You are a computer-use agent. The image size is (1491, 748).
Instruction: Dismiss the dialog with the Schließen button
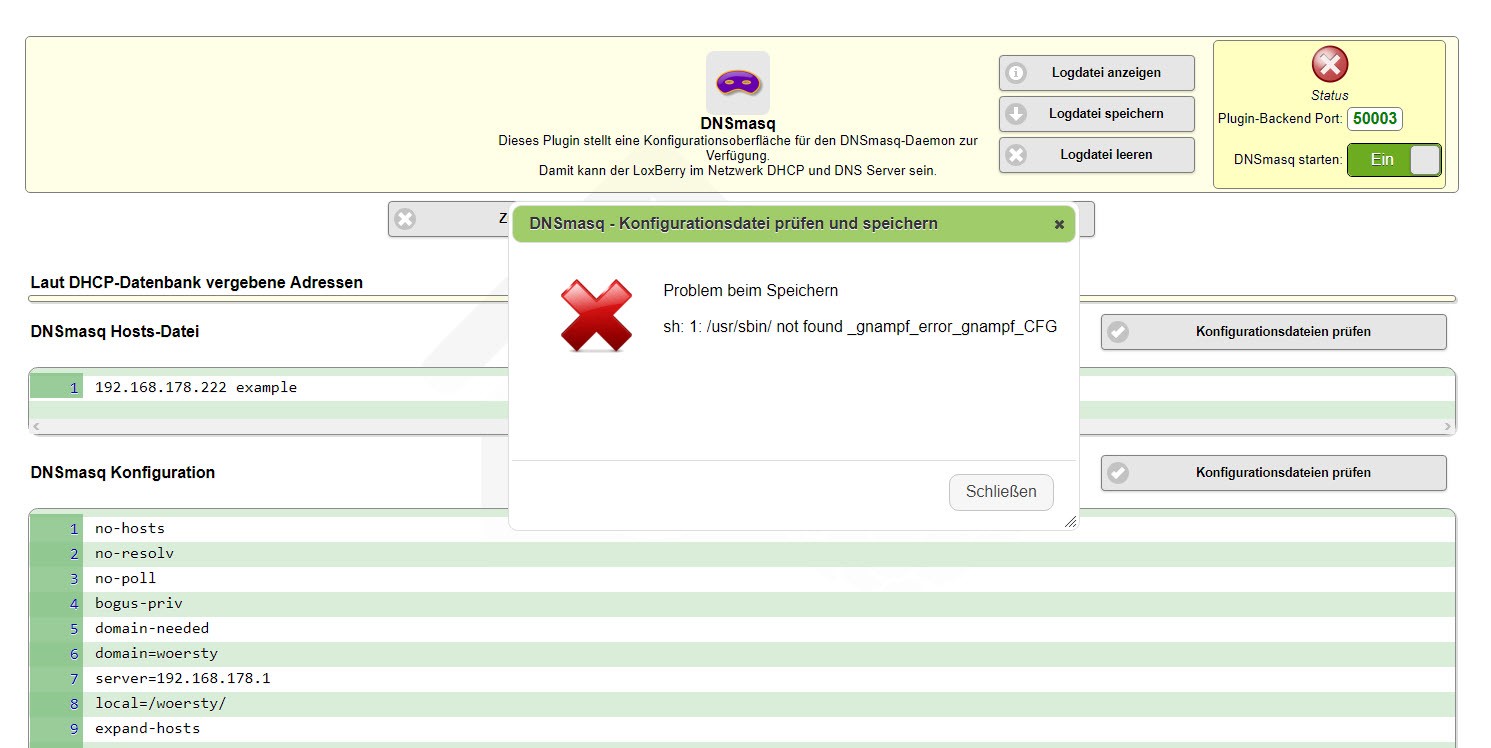click(1001, 492)
